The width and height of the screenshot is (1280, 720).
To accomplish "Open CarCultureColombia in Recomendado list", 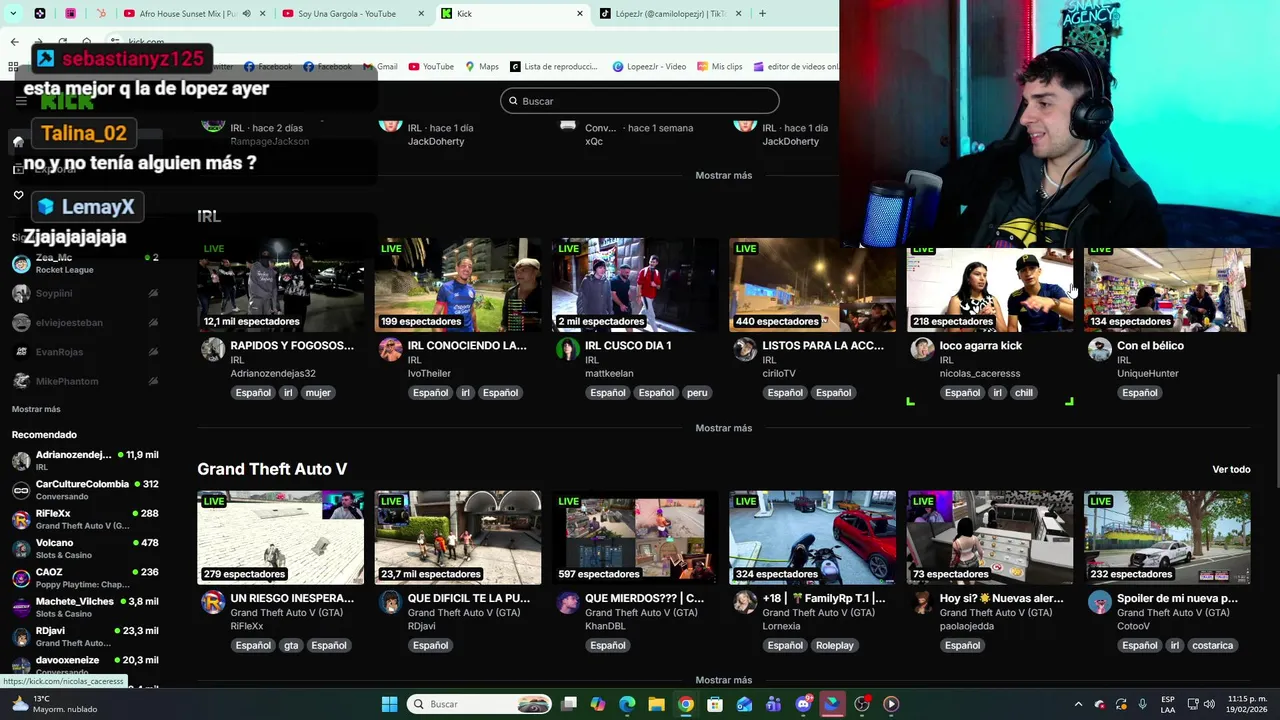I will pyautogui.click(x=85, y=490).
